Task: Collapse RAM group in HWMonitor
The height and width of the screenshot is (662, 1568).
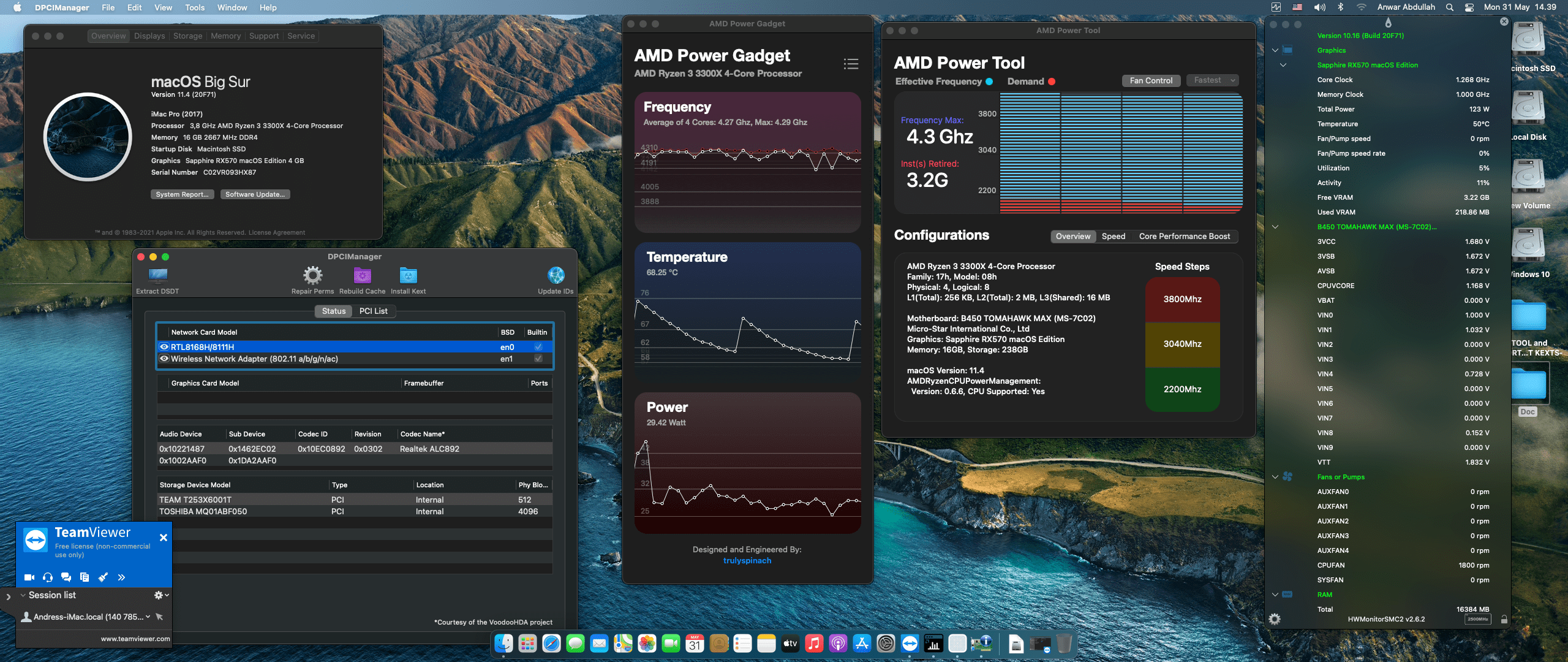Action: (x=1275, y=595)
